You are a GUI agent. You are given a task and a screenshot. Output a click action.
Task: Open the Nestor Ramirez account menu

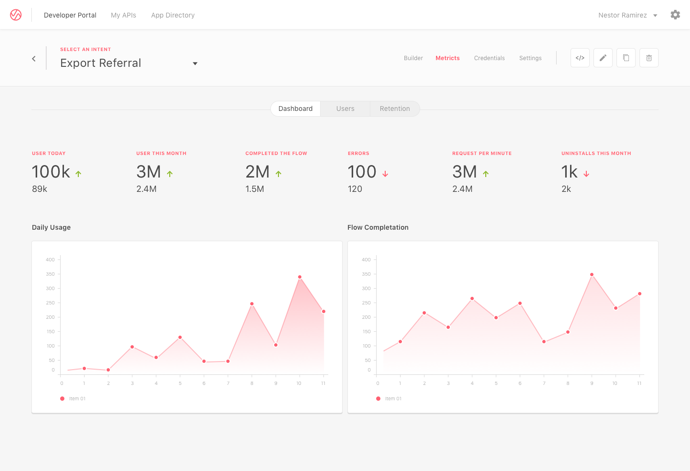point(628,15)
